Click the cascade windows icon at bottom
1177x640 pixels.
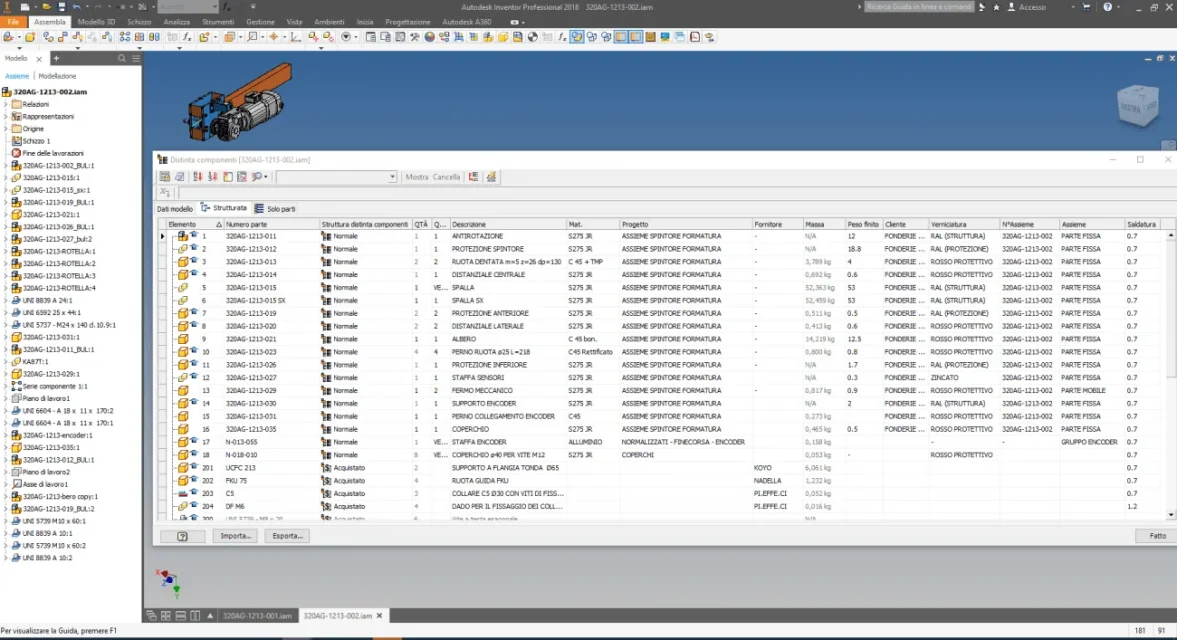click(152, 616)
